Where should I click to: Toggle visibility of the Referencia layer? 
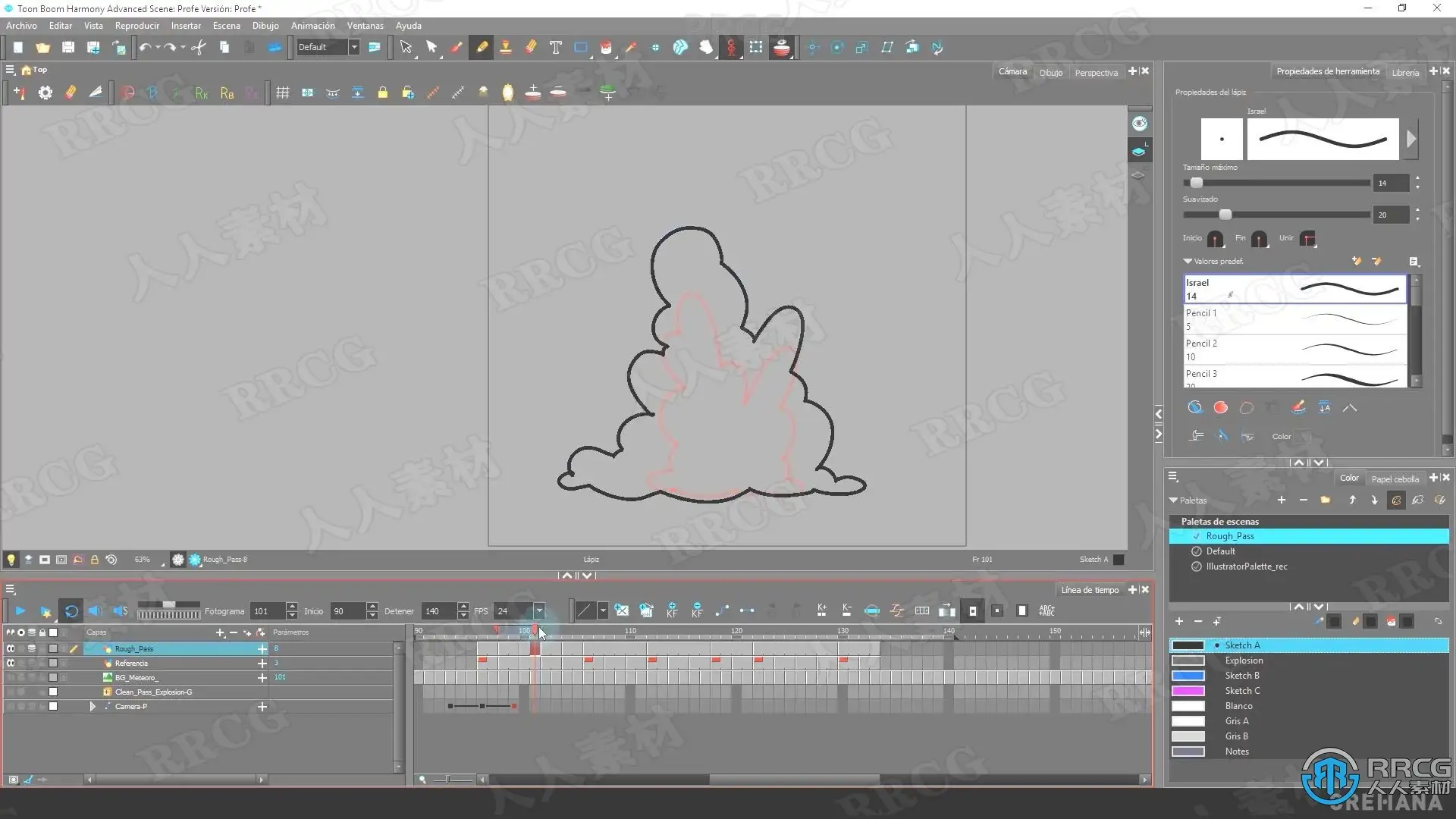click(11, 664)
